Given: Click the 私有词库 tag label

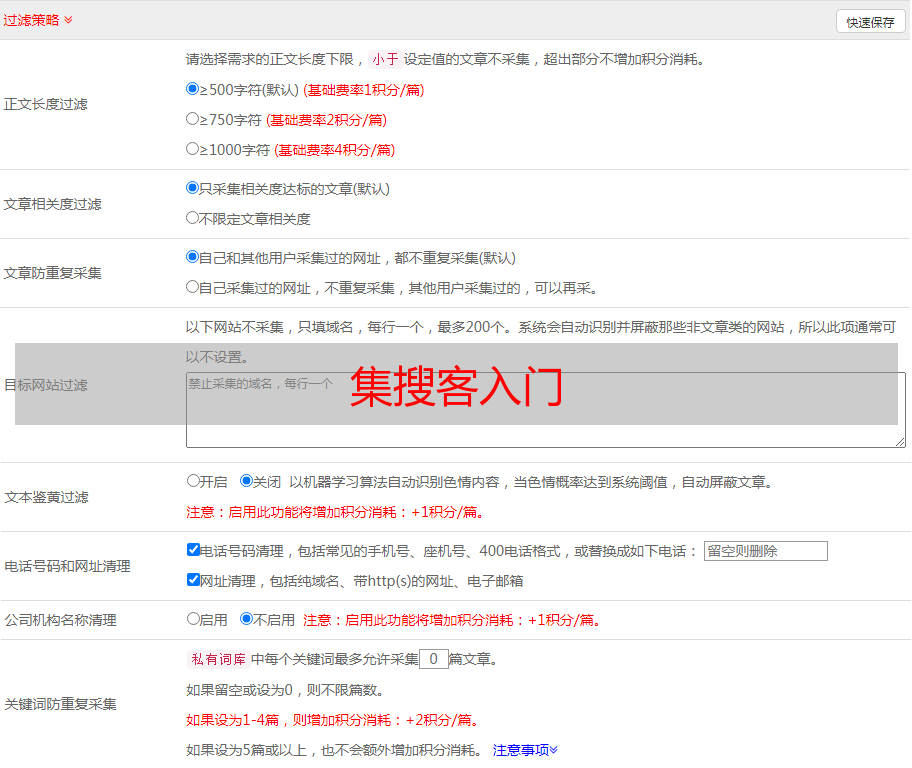Looking at the screenshot, I should click(216, 659).
